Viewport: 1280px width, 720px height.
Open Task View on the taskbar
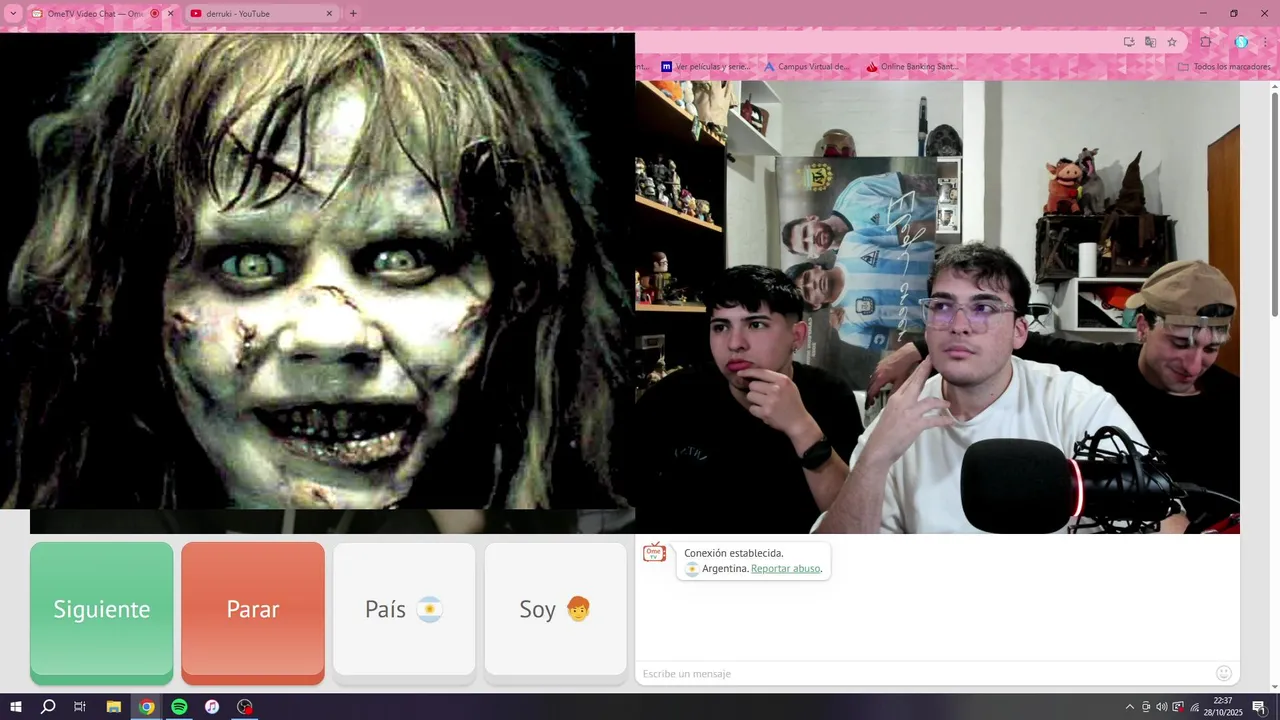[80, 707]
